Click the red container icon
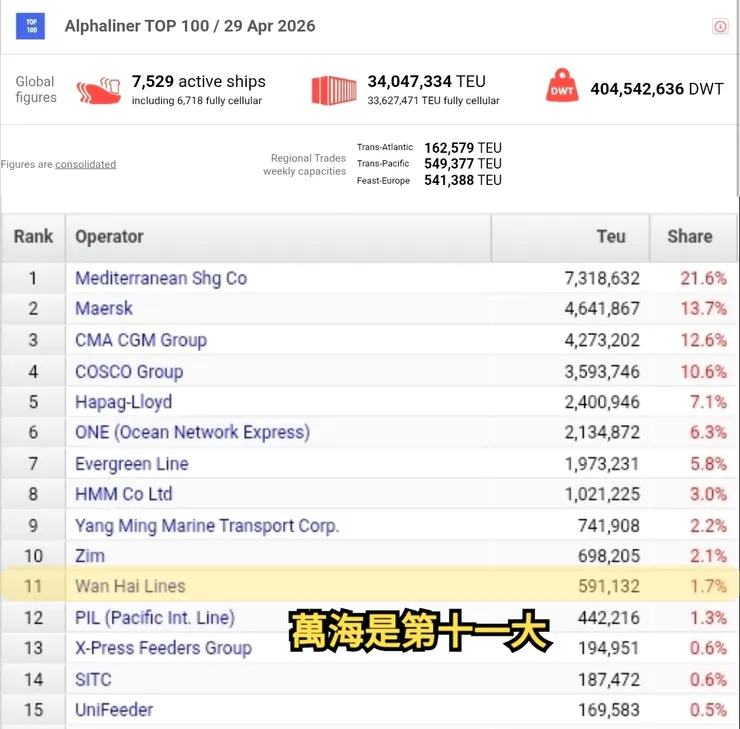 click(x=334, y=90)
